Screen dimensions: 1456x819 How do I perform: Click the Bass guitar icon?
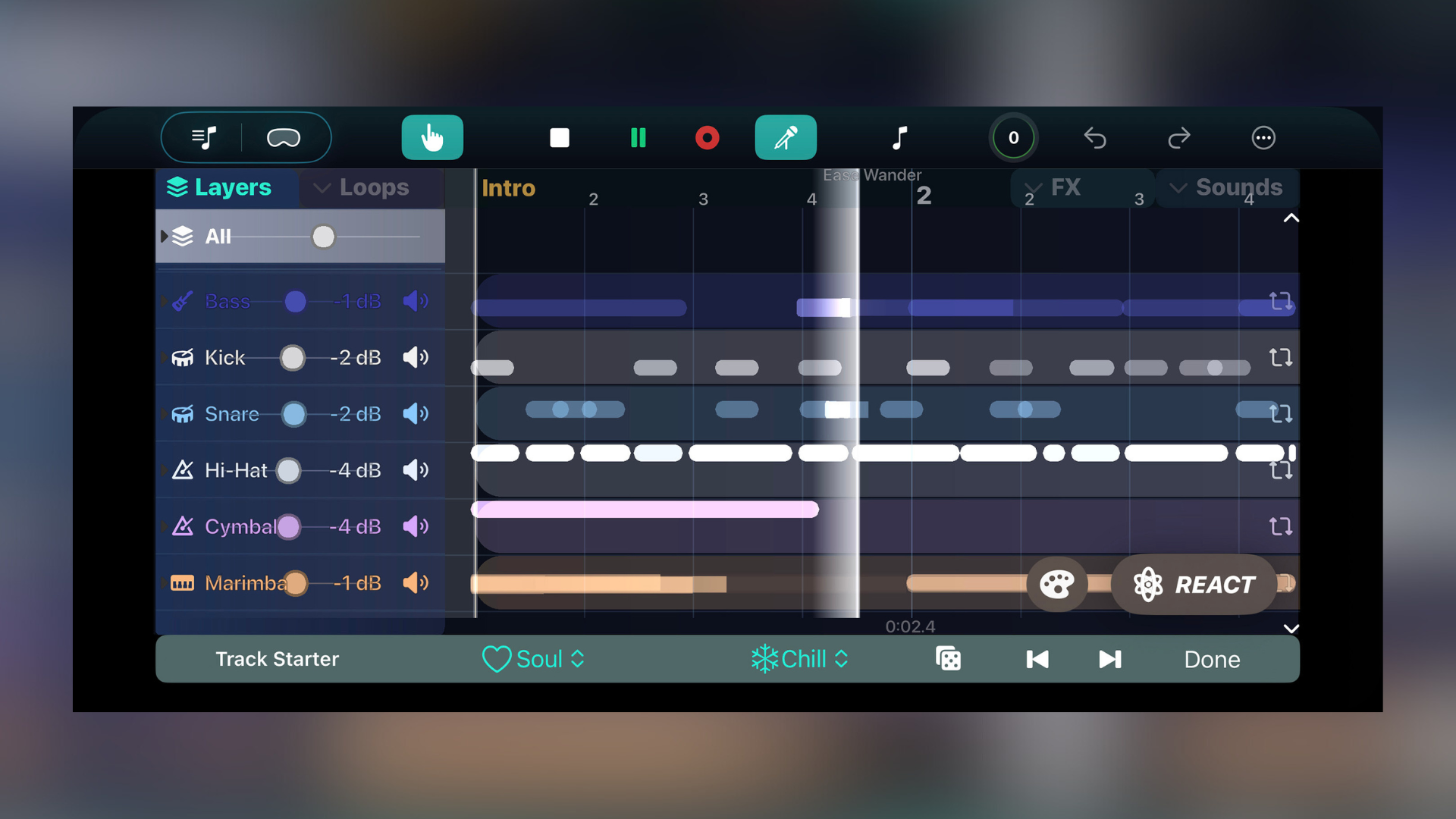click(x=182, y=302)
